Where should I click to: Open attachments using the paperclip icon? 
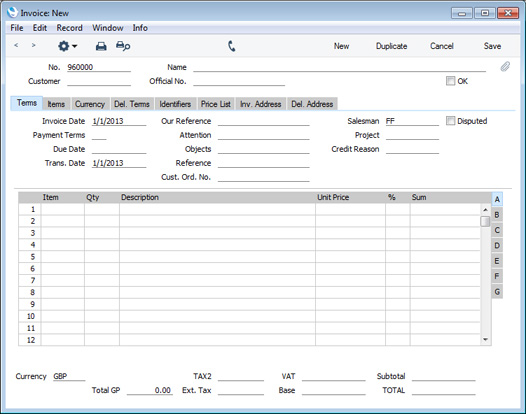(505, 67)
